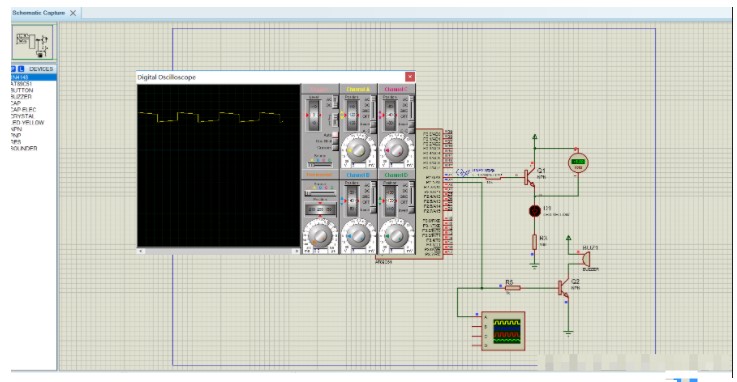This screenshot has height=382, width=737.
Task: Click the red LED D1 component
Action: click(534, 211)
